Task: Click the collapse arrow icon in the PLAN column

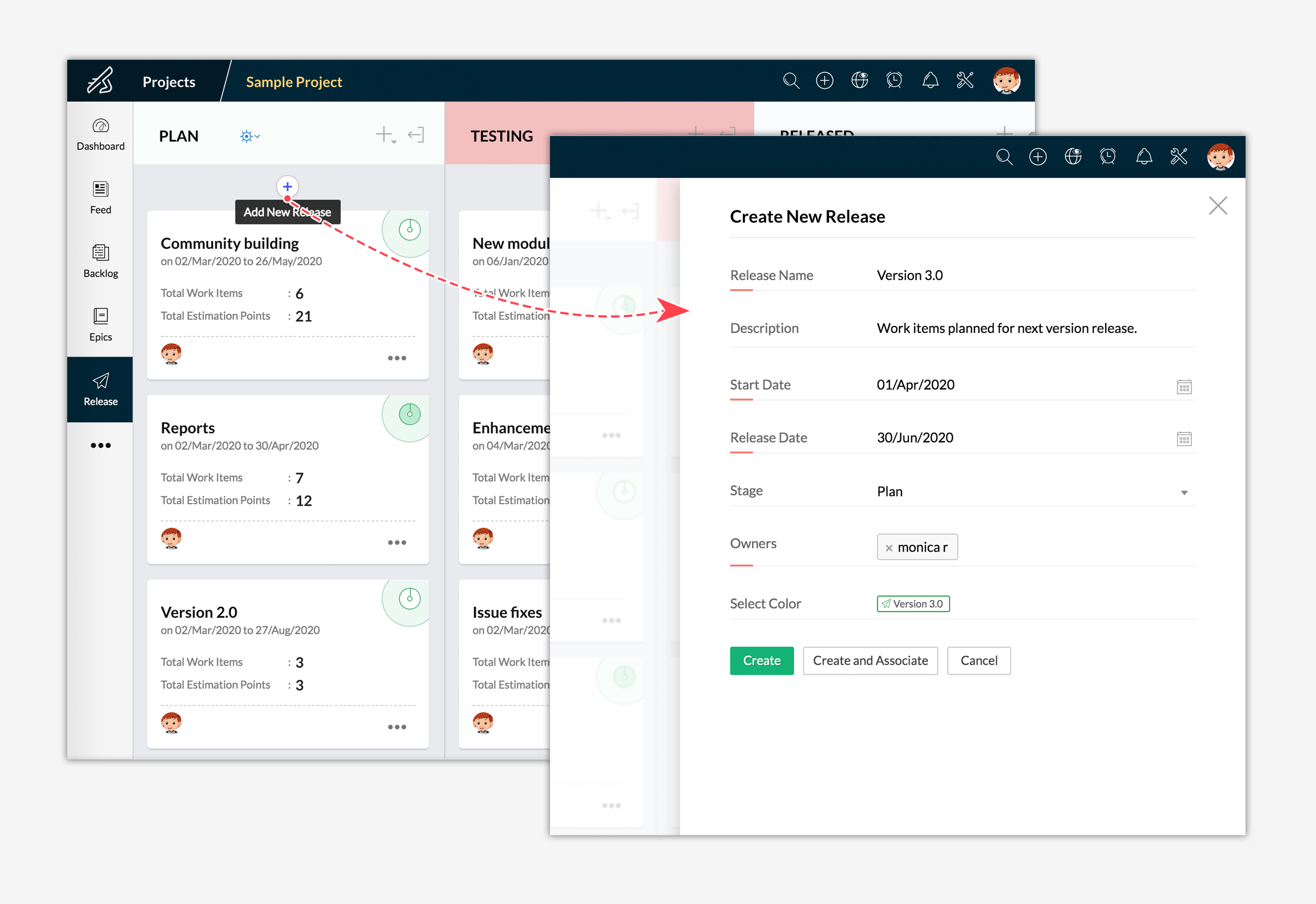Action: [x=416, y=135]
